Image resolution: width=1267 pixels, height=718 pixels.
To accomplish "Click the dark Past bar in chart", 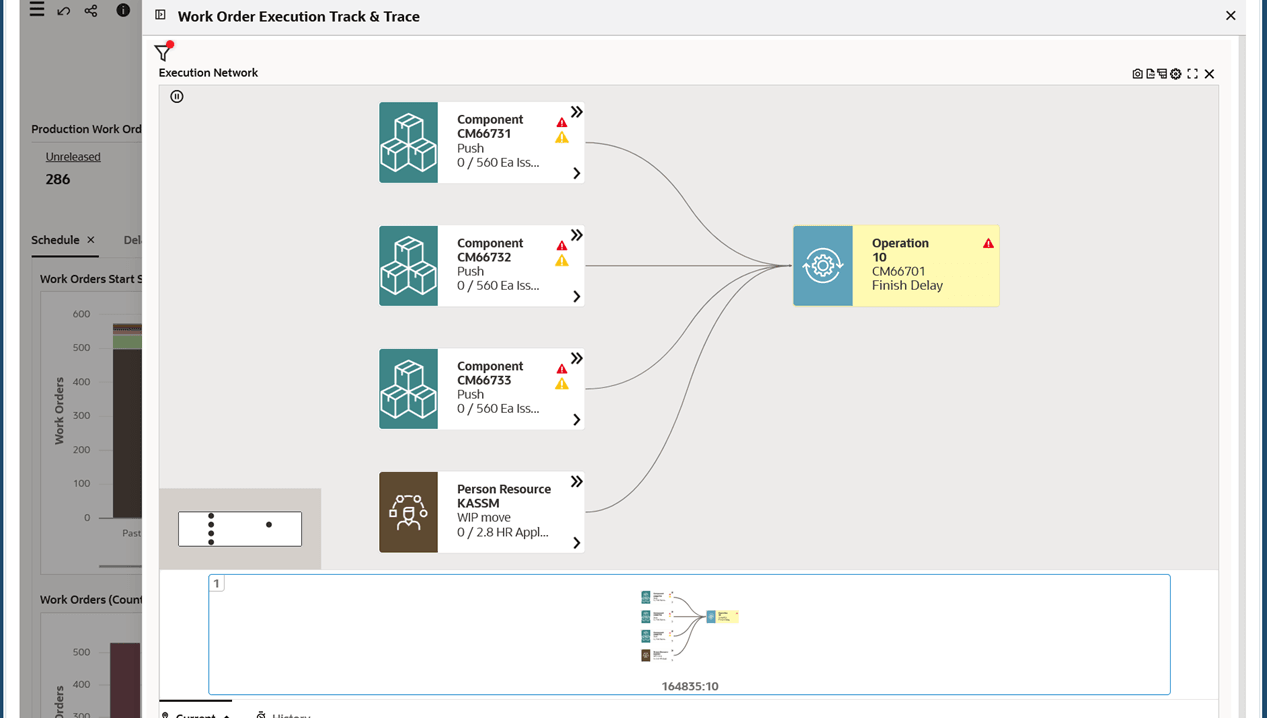I will pos(127,434).
